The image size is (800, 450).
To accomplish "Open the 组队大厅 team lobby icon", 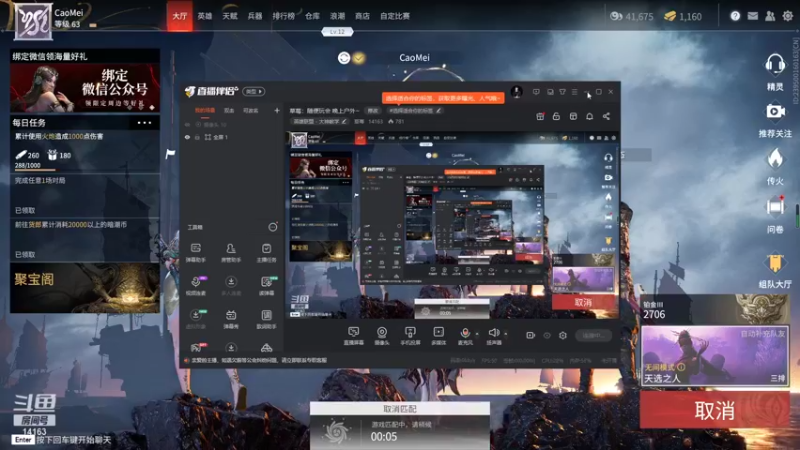I will [x=775, y=264].
